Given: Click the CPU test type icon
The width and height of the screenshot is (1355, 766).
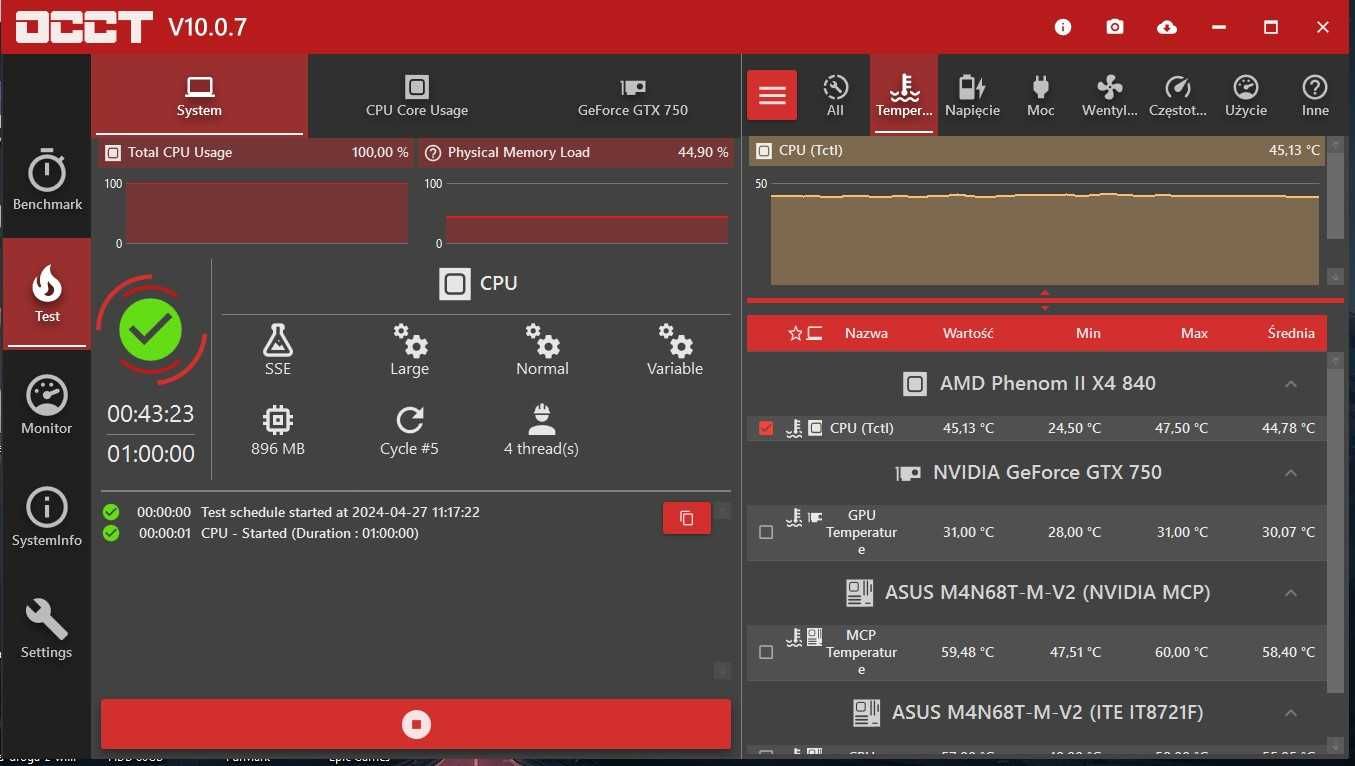Looking at the screenshot, I should tap(455, 284).
